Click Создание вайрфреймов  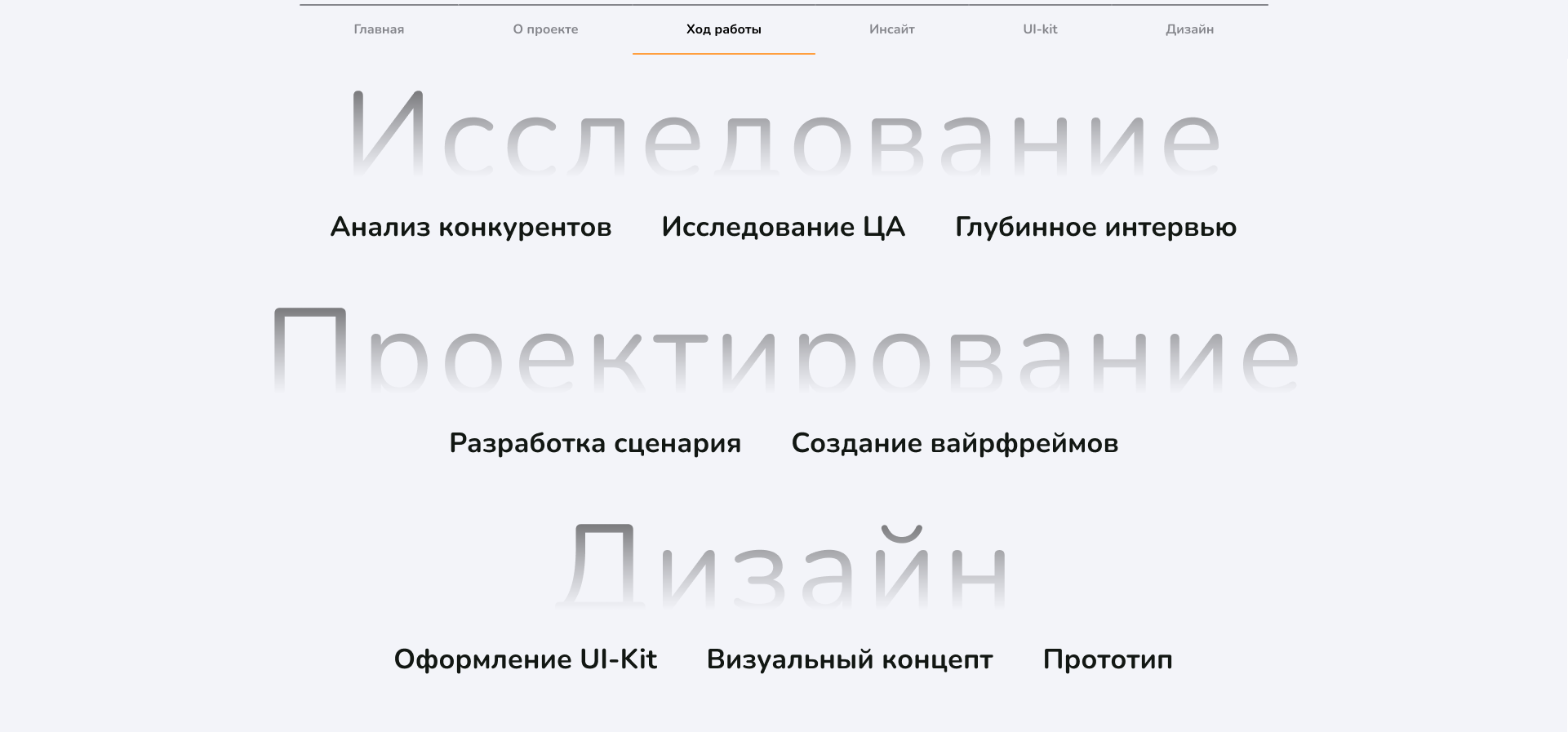(x=955, y=443)
